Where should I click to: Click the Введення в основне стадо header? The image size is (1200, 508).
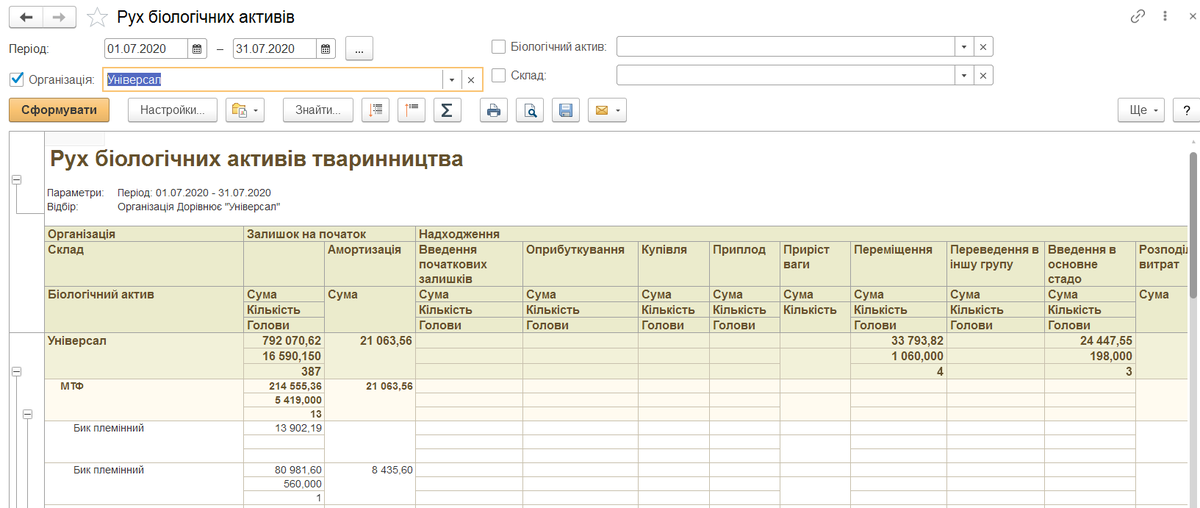1090,264
